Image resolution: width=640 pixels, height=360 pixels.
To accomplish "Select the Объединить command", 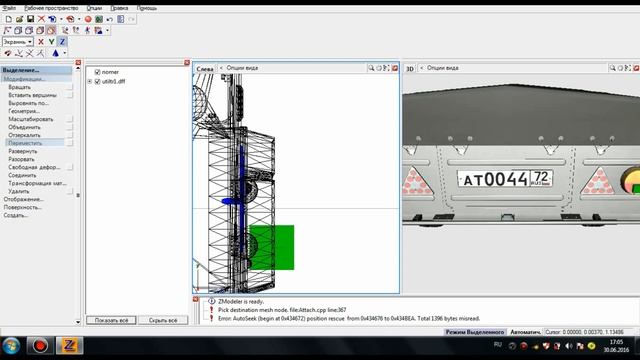I will (x=24, y=127).
